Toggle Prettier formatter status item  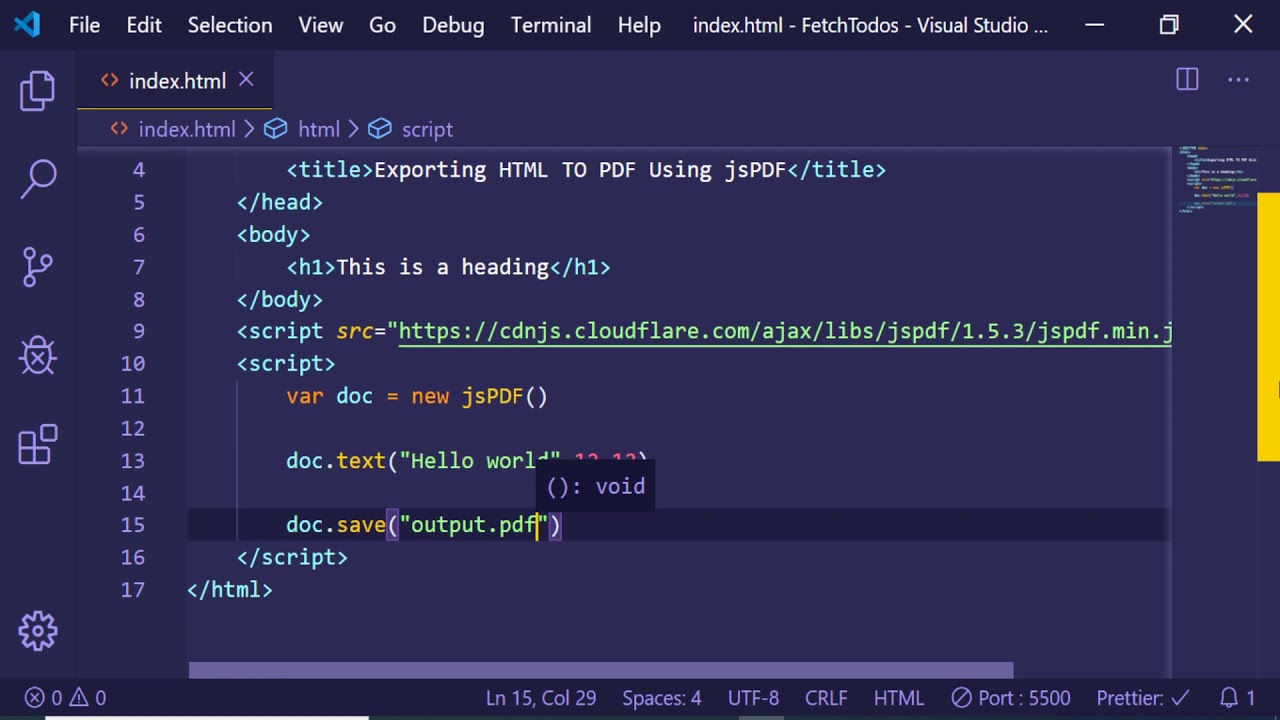coord(1142,698)
